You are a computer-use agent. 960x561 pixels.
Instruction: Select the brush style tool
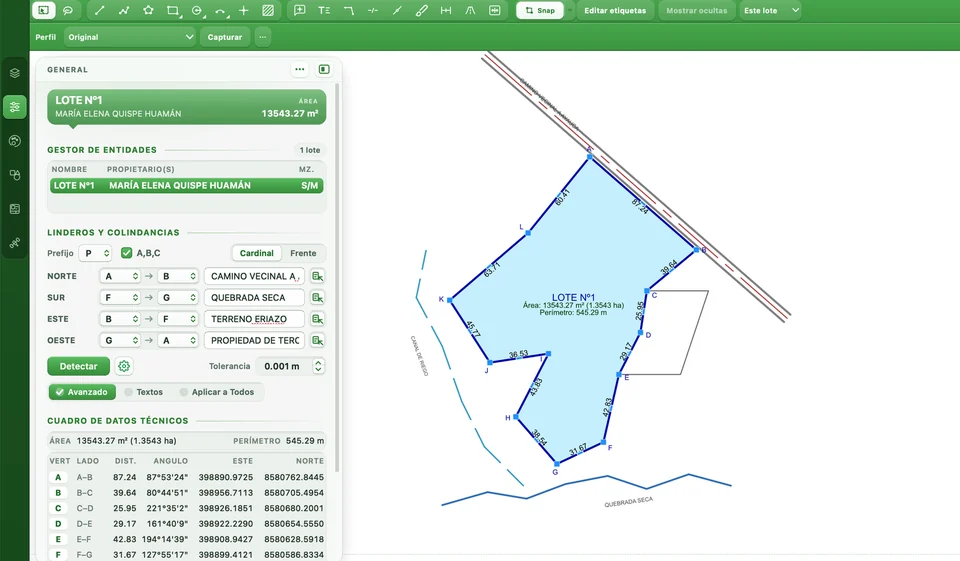tap(421, 10)
